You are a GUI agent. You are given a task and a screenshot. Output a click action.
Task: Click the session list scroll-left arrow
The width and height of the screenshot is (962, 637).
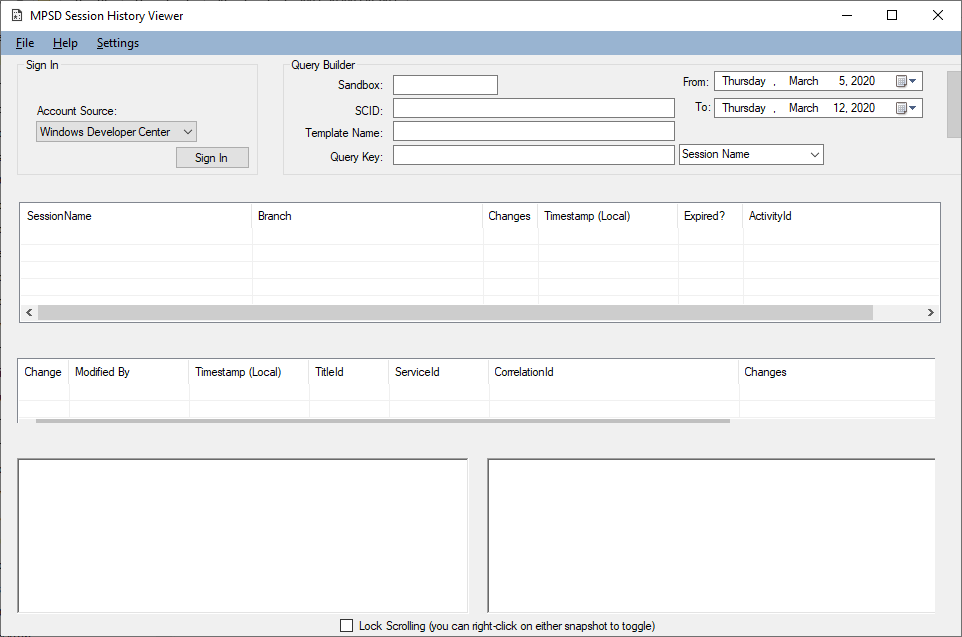coord(29,312)
